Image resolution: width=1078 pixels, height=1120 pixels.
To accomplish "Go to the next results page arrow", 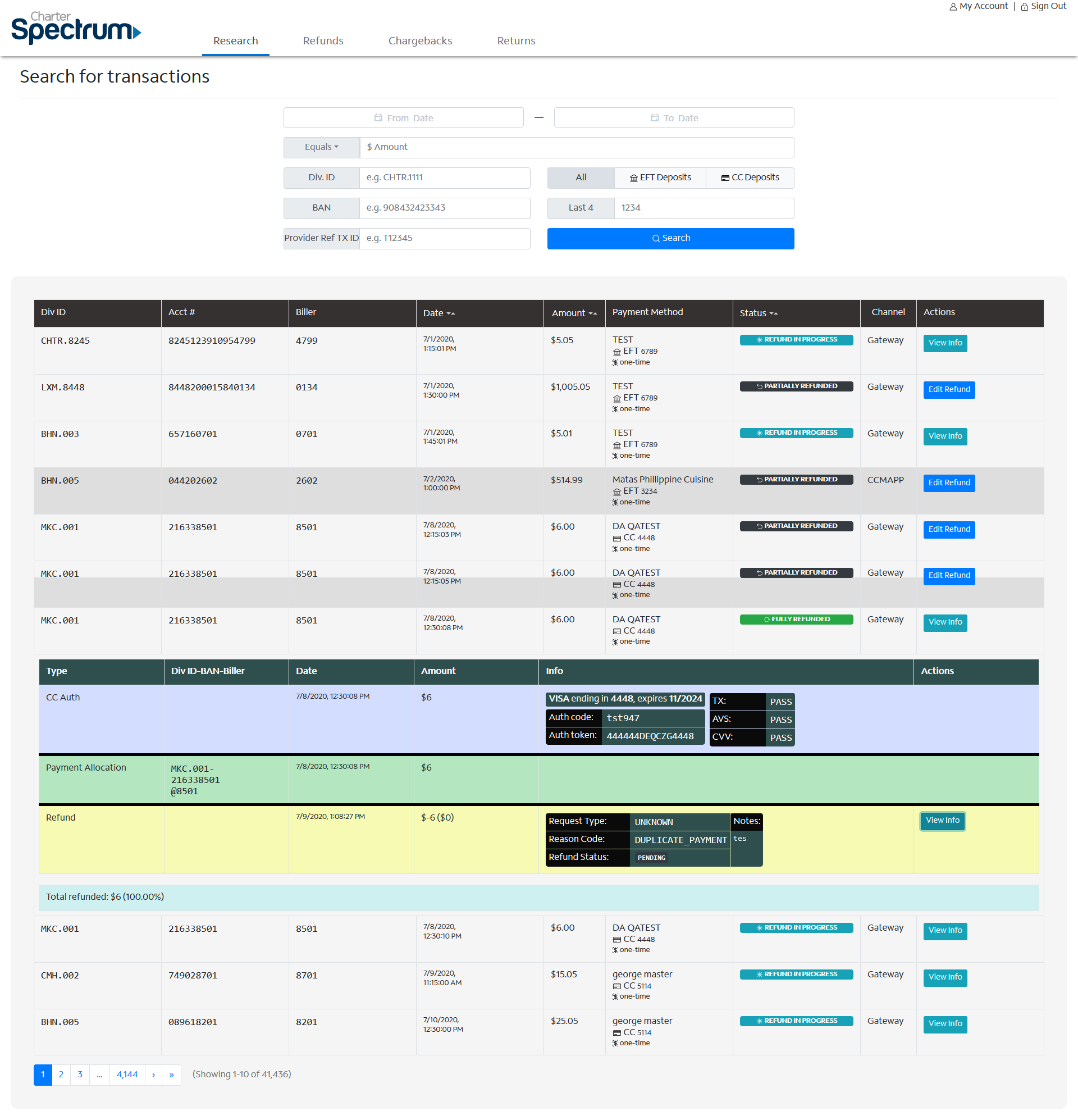I will tap(154, 1075).
